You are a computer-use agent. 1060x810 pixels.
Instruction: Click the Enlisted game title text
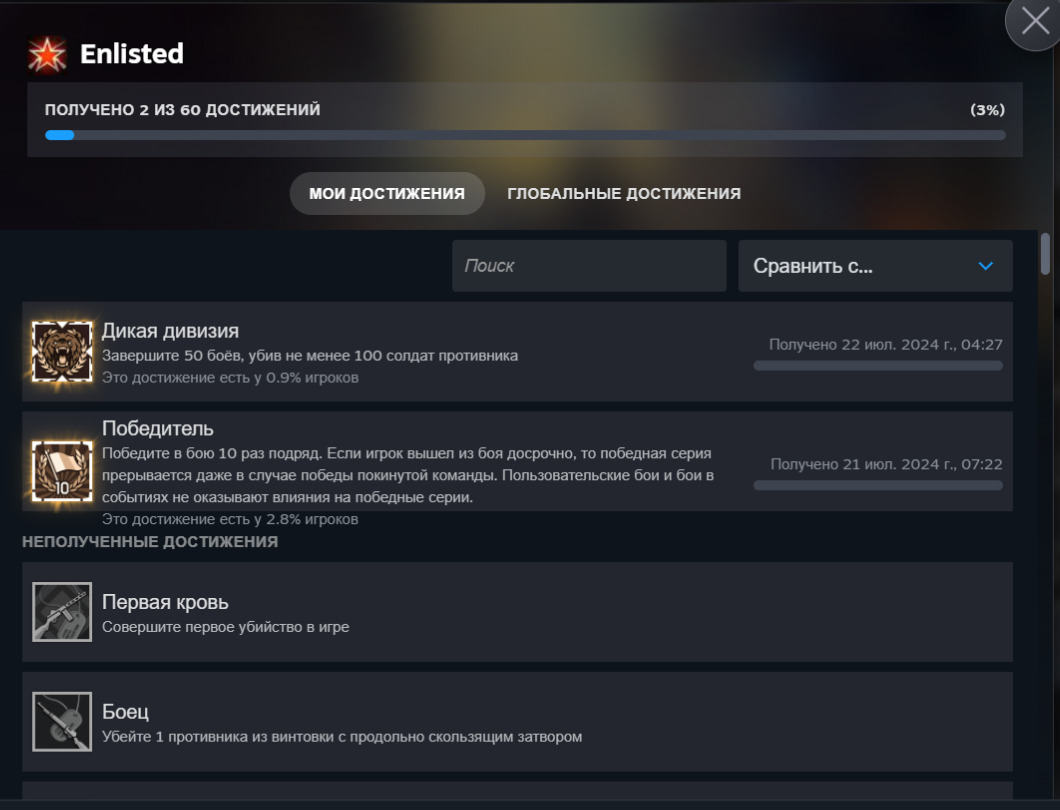coord(132,54)
